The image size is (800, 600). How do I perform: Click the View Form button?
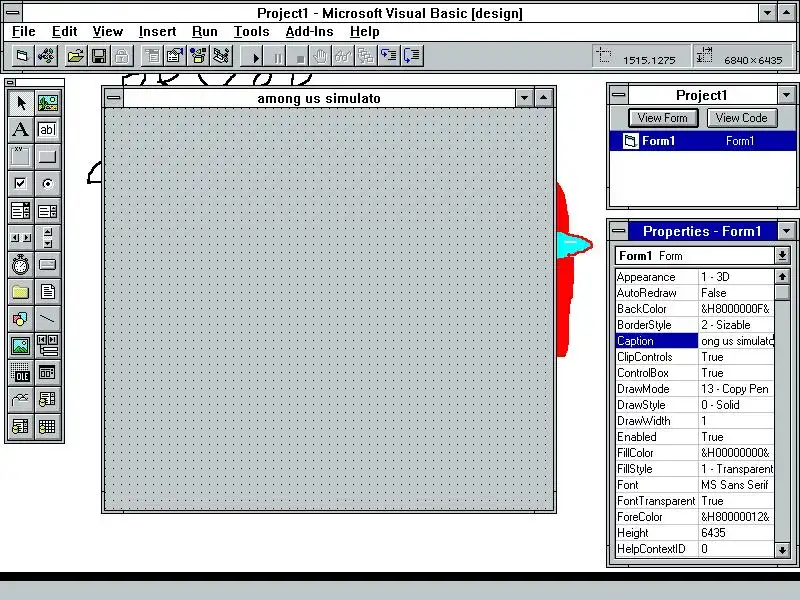(663, 118)
